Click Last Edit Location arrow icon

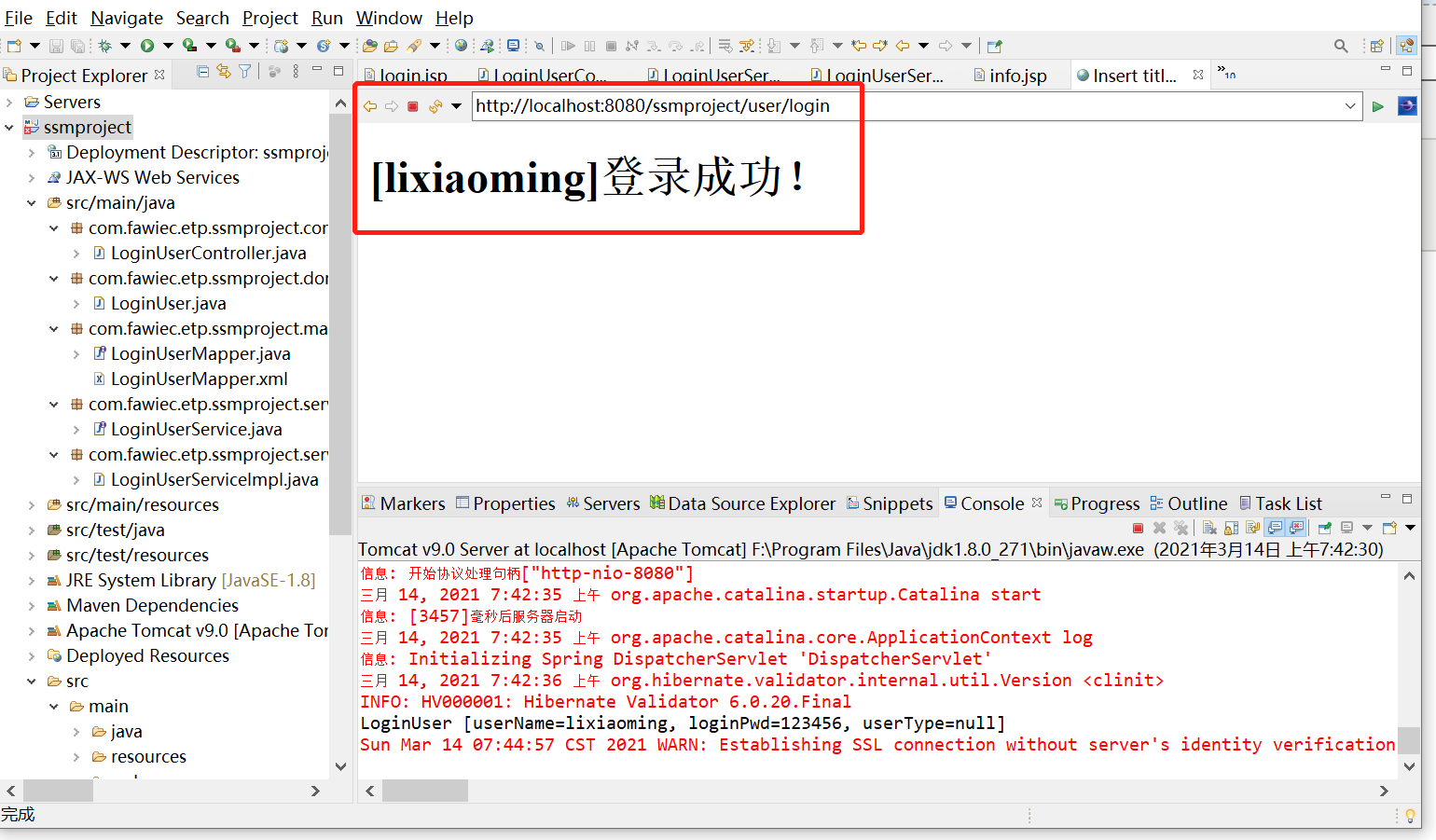(x=858, y=46)
